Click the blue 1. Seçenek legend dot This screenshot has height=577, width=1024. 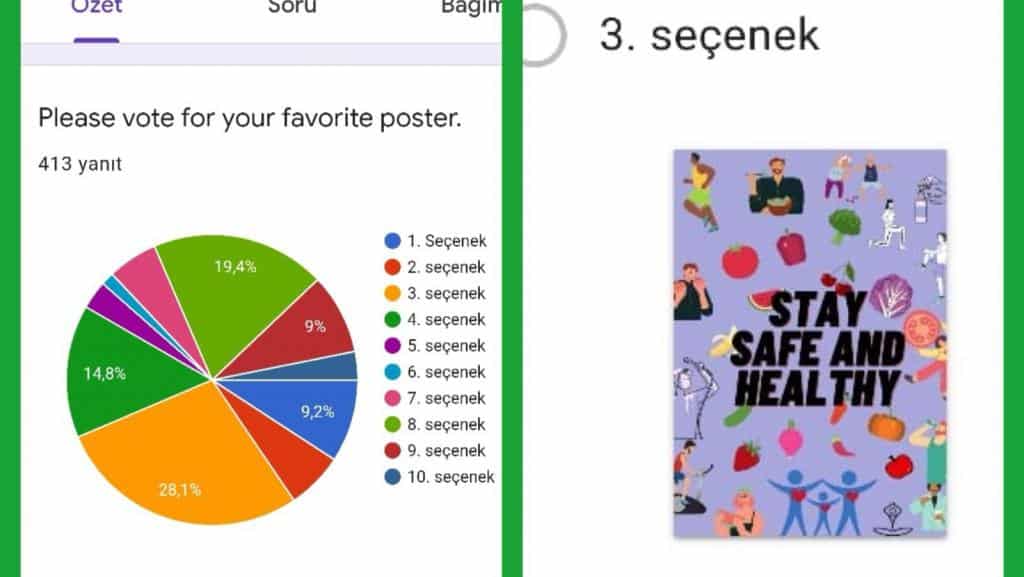393,241
